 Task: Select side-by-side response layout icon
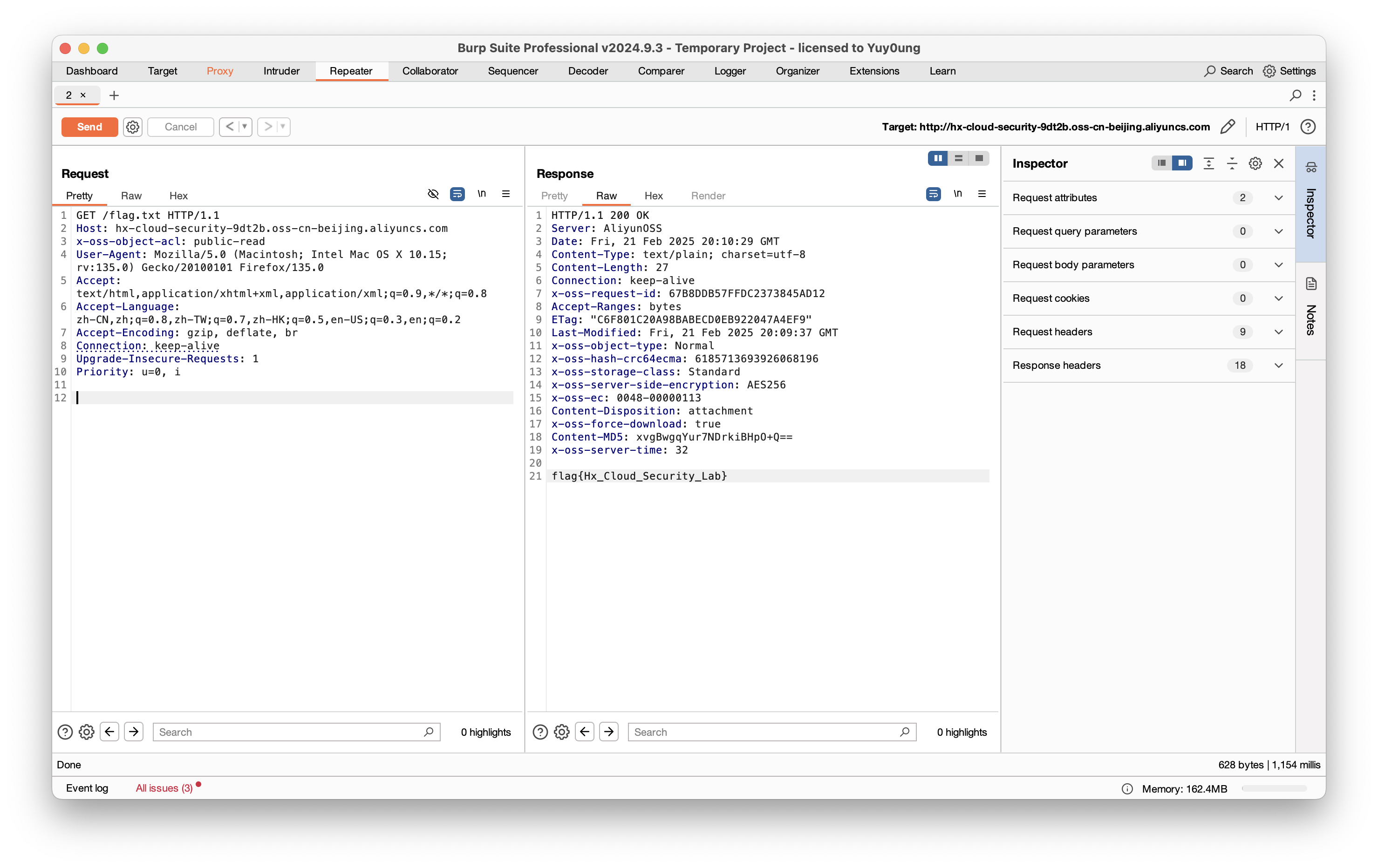938,158
